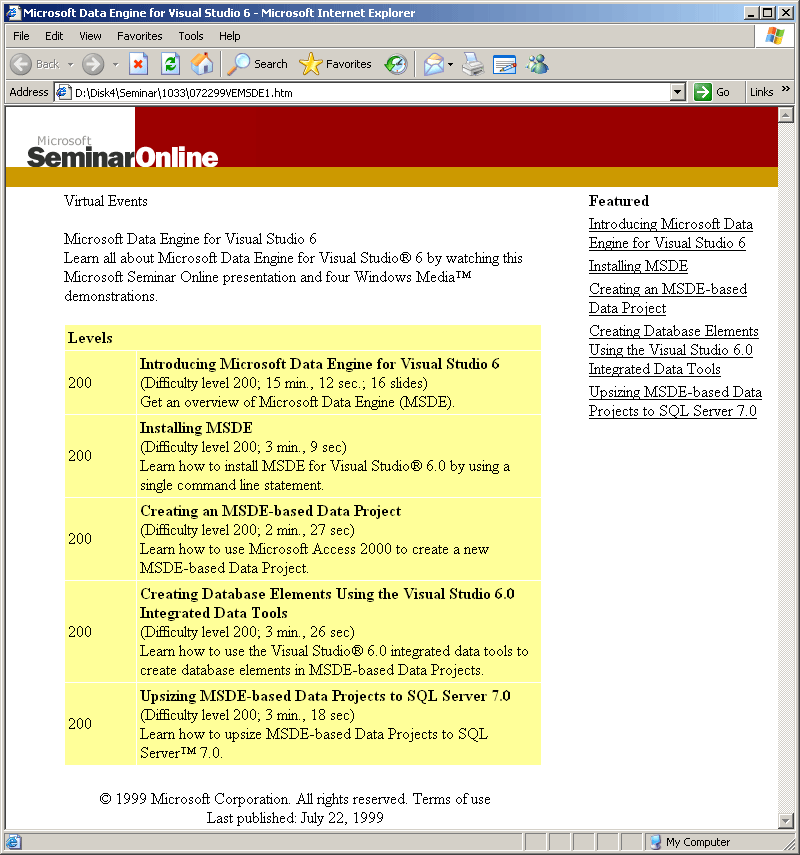Open Creating Database Elements featured link
The image size is (800, 855).
tap(673, 350)
